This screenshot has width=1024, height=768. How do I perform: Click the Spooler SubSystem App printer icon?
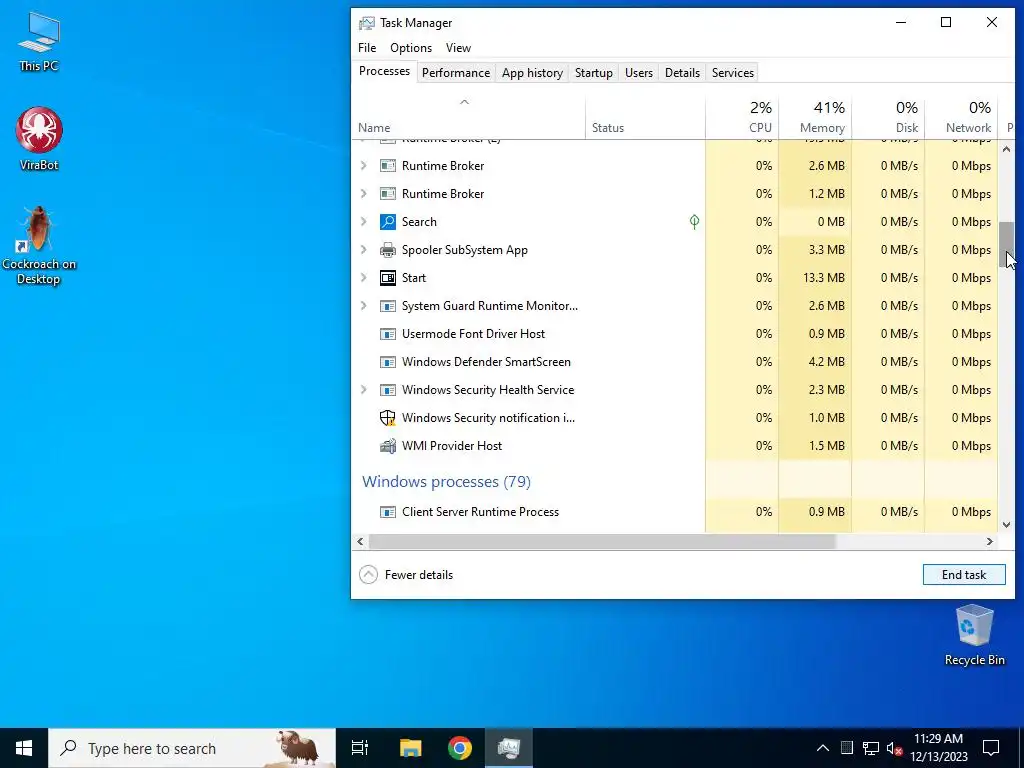(387, 250)
